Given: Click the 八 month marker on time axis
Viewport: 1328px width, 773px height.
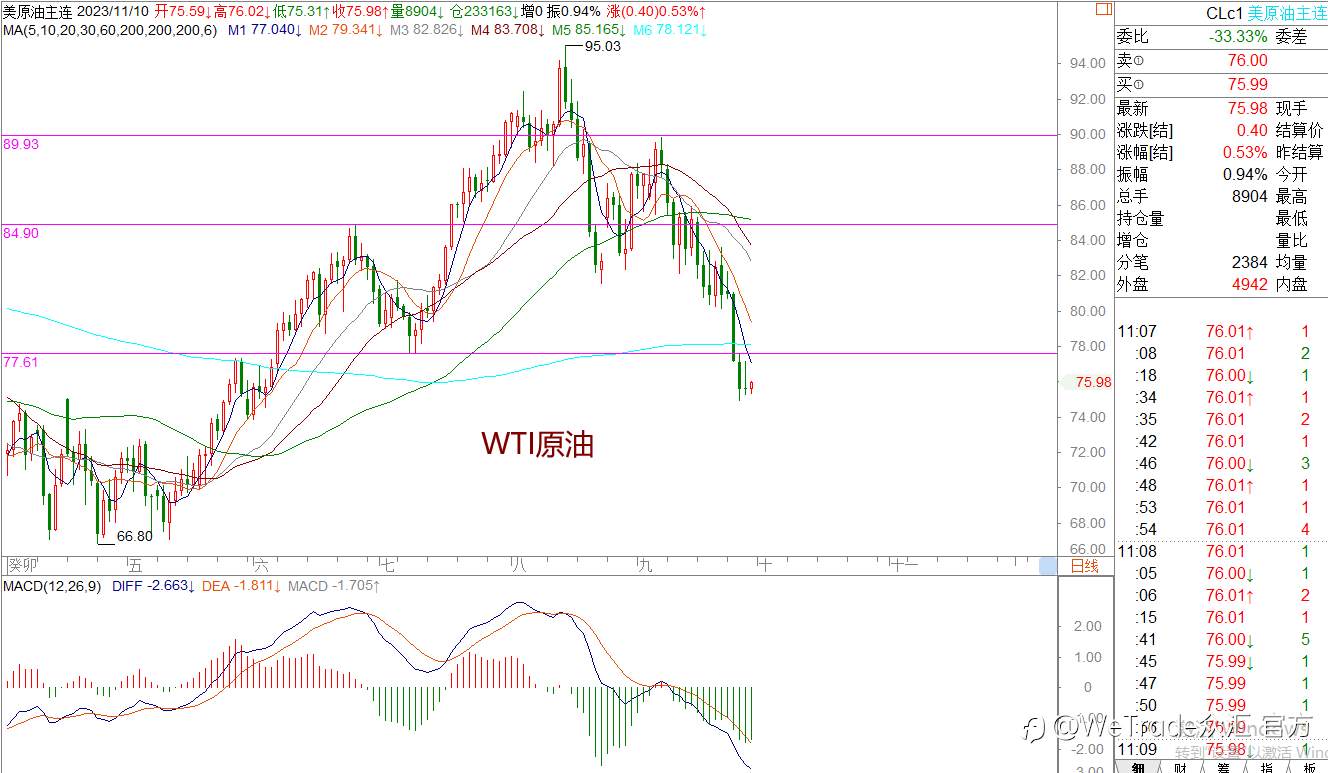Looking at the screenshot, I should pos(517,566).
